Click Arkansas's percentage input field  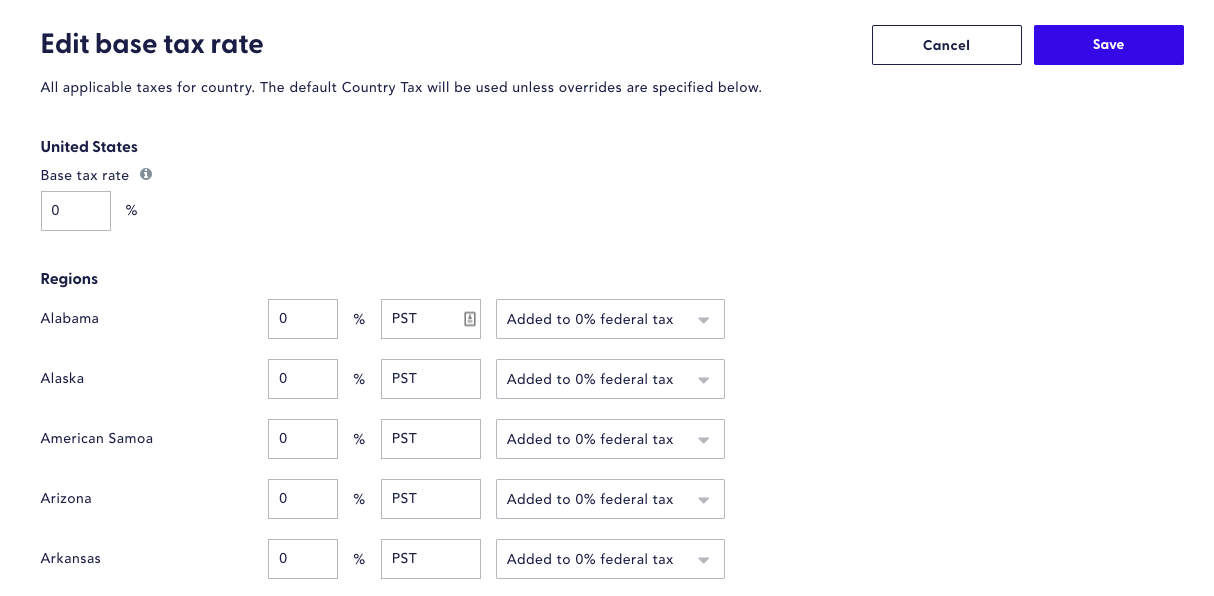302,558
